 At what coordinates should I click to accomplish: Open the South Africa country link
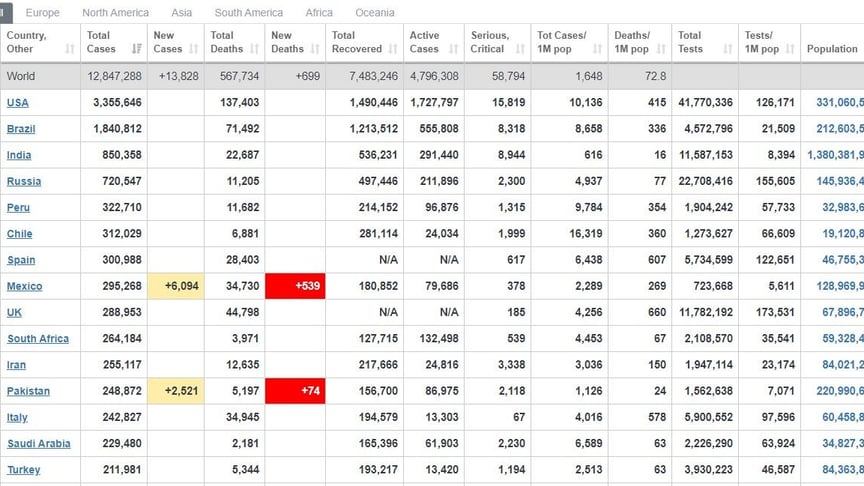coord(38,339)
